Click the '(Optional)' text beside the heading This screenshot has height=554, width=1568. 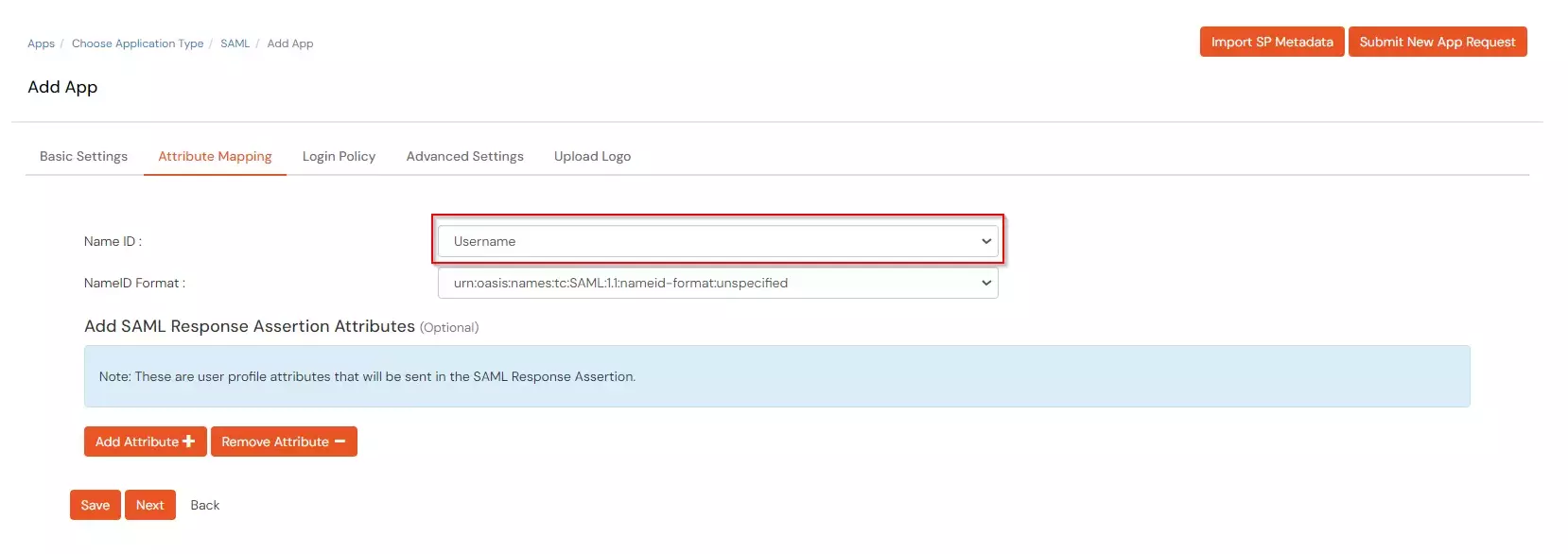click(x=449, y=327)
